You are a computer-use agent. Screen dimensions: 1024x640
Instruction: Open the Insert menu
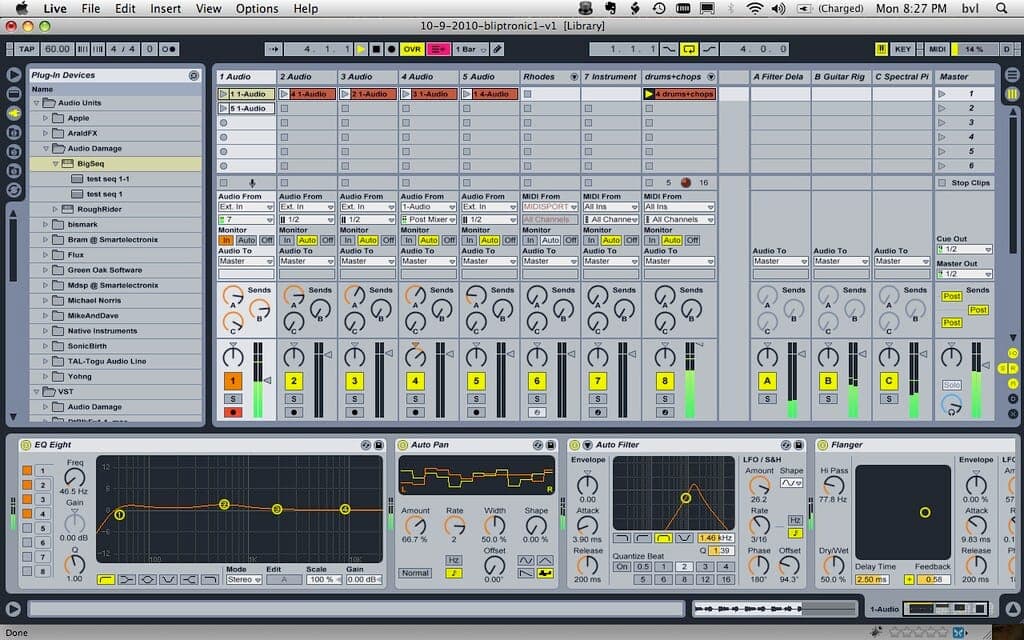165,8
